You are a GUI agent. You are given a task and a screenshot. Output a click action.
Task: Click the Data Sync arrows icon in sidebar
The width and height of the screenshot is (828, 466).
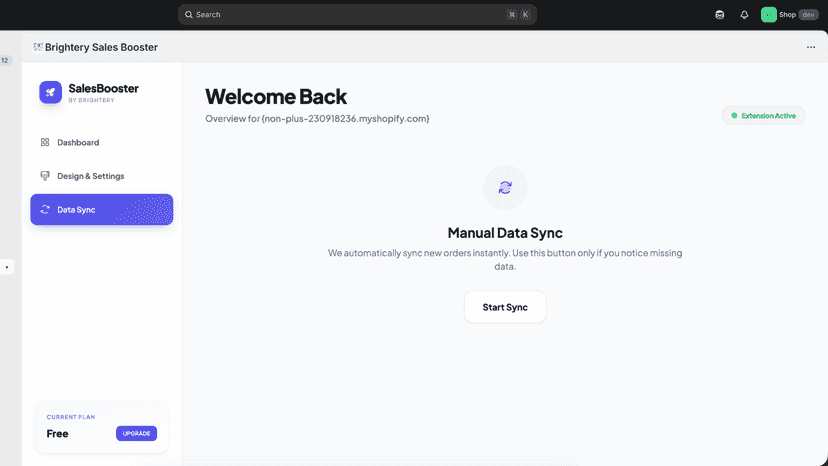tap(45, 209)
